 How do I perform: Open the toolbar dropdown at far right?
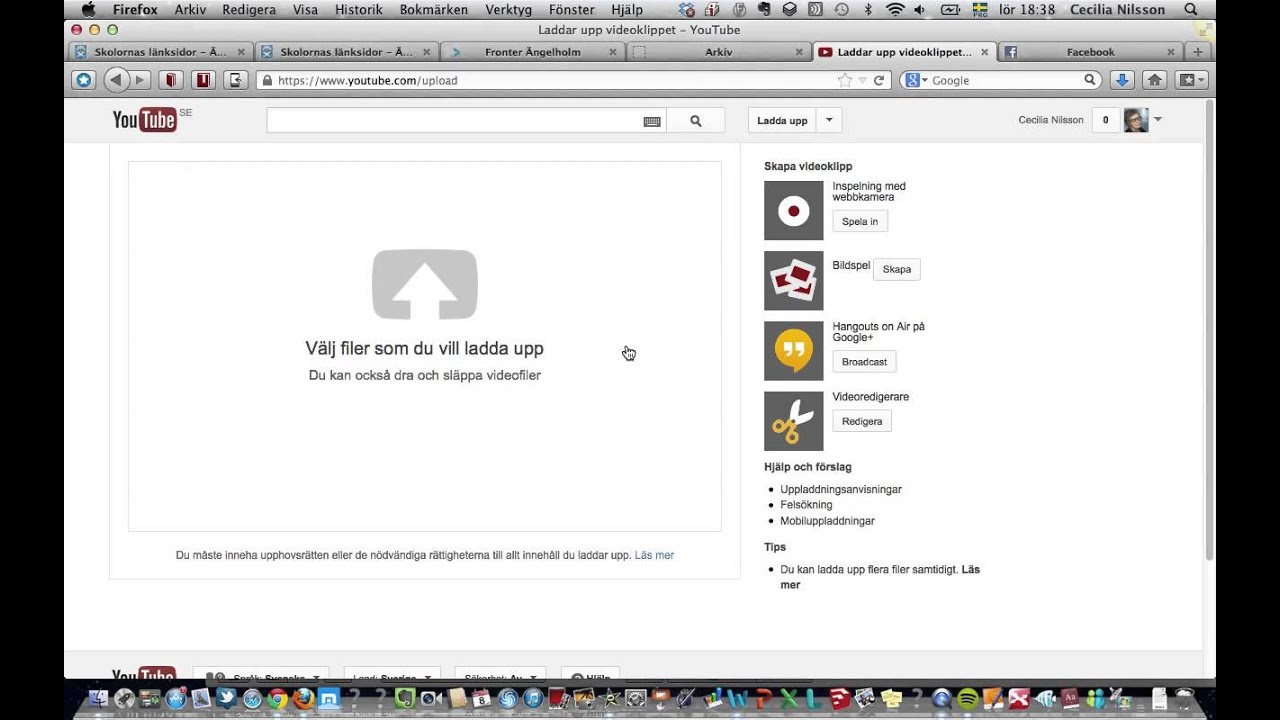tap(1193, 80)
